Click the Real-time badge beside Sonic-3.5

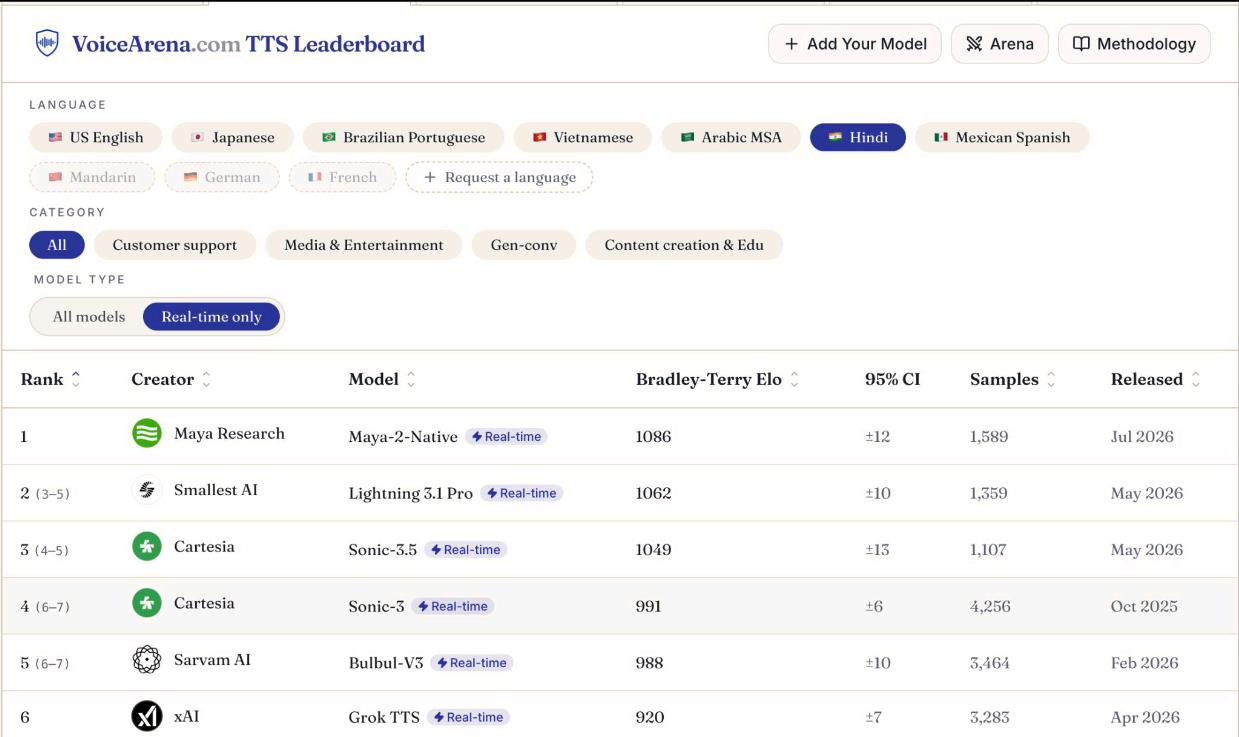tap(465, 550)
